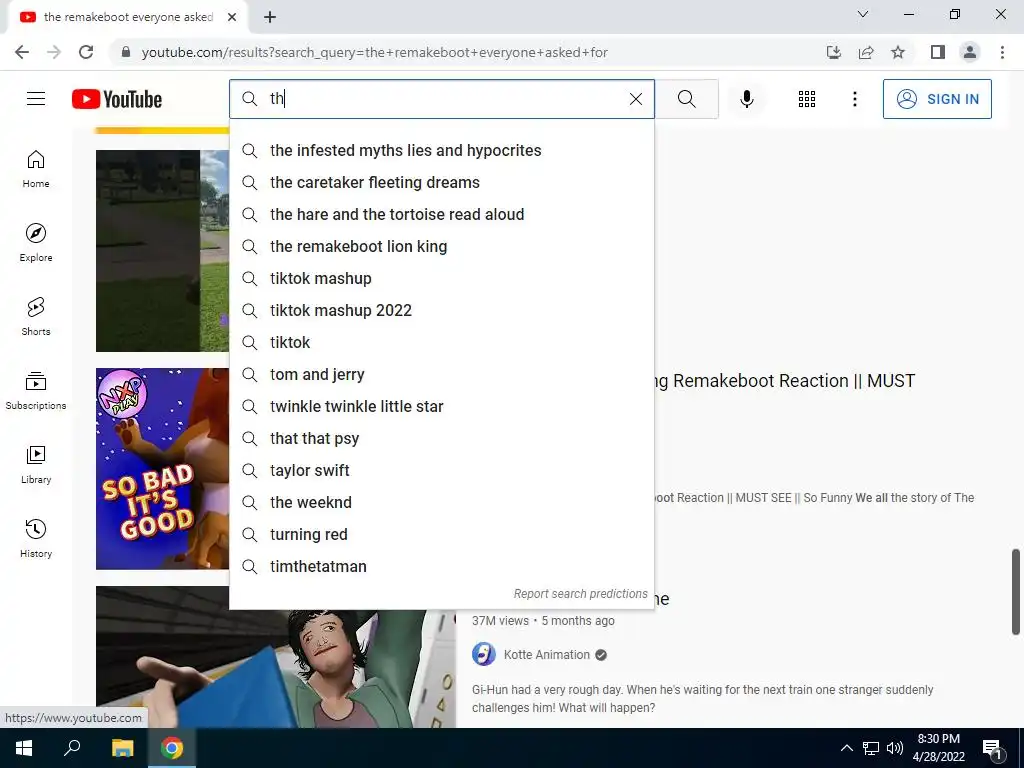Viewport: 1024px width, 768px height.
Task: Click the volume speaker tray icon
Action: [x=895, y=748]
